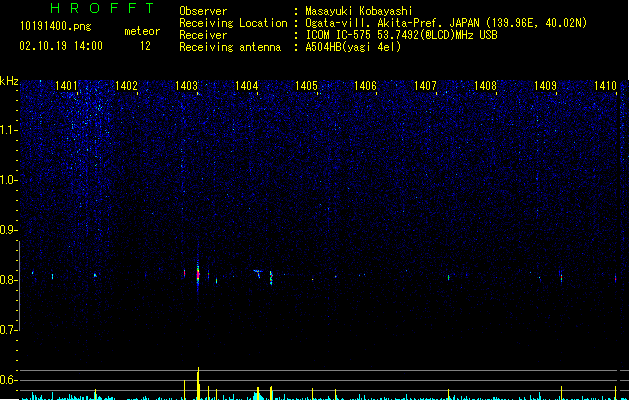Click the echo streak after 1409

click(561, 276)
